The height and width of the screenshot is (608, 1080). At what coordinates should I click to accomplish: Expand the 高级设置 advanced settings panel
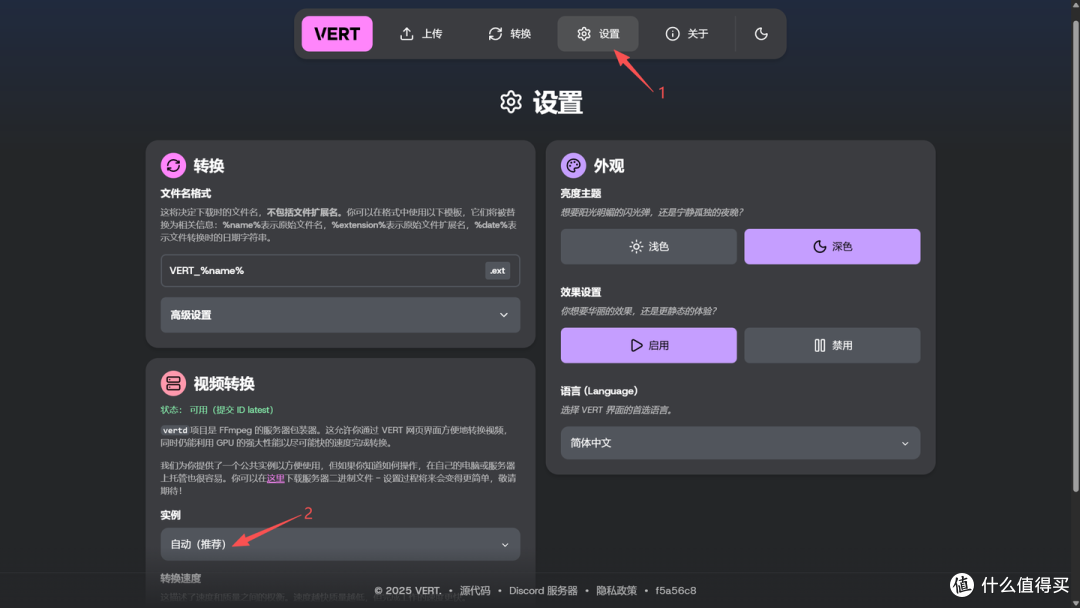click(x=340, y=315)
